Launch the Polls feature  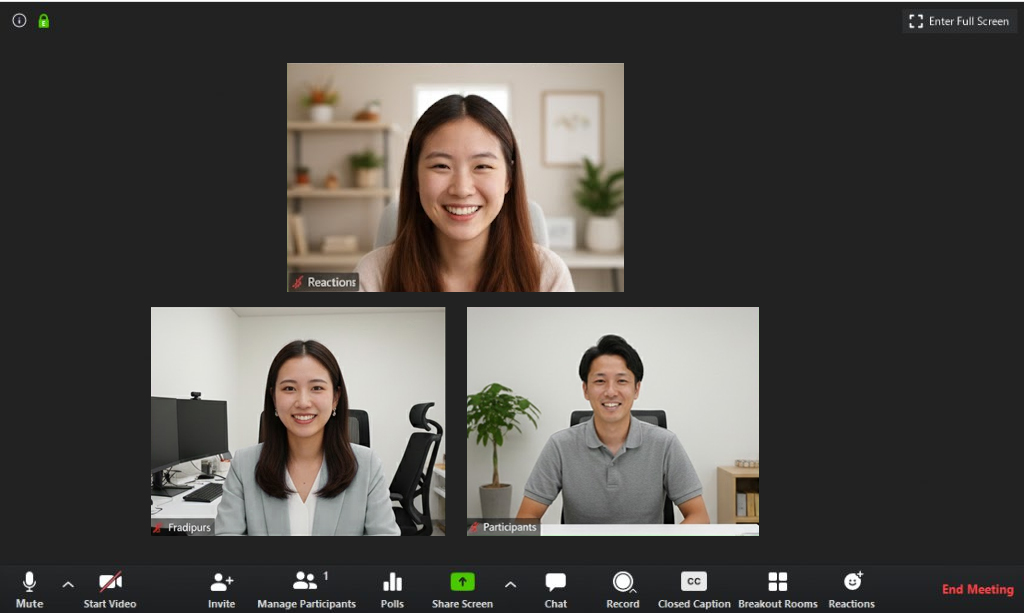392,583
